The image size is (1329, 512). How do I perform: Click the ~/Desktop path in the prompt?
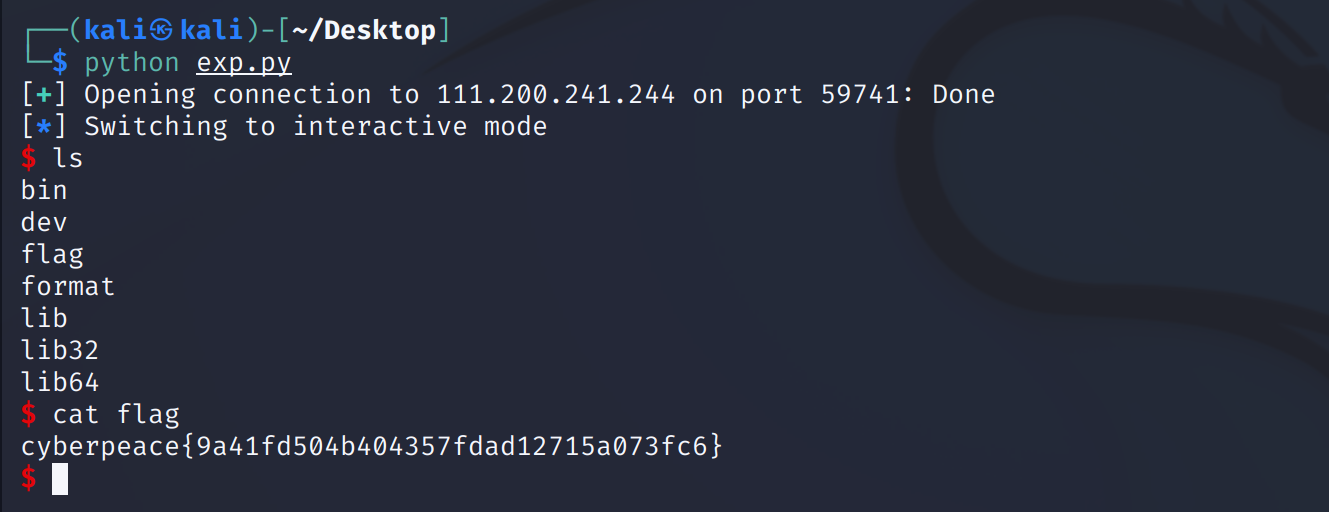point(364,31)
